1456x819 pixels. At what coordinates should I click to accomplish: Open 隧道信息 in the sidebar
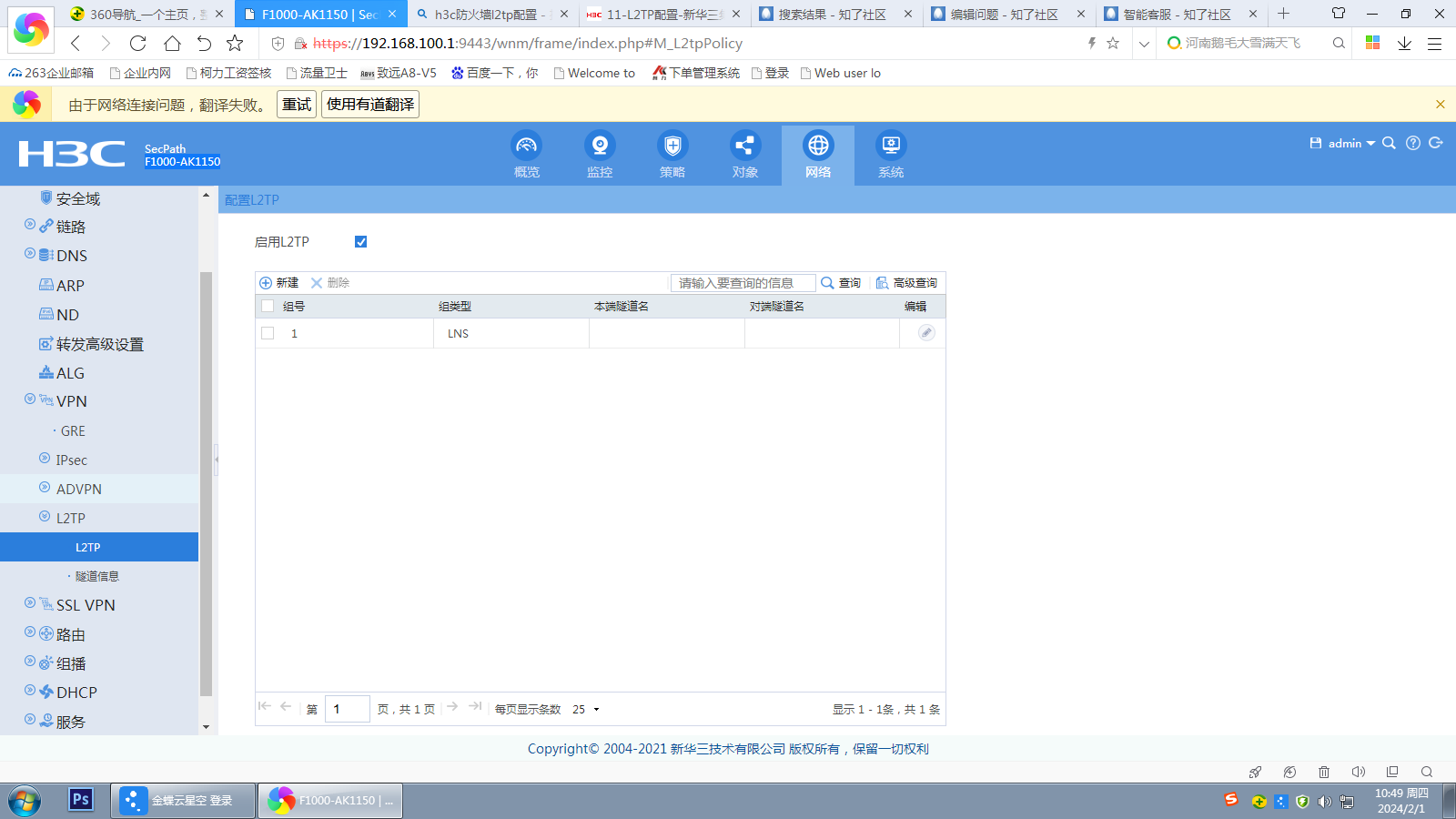[97, 576]
